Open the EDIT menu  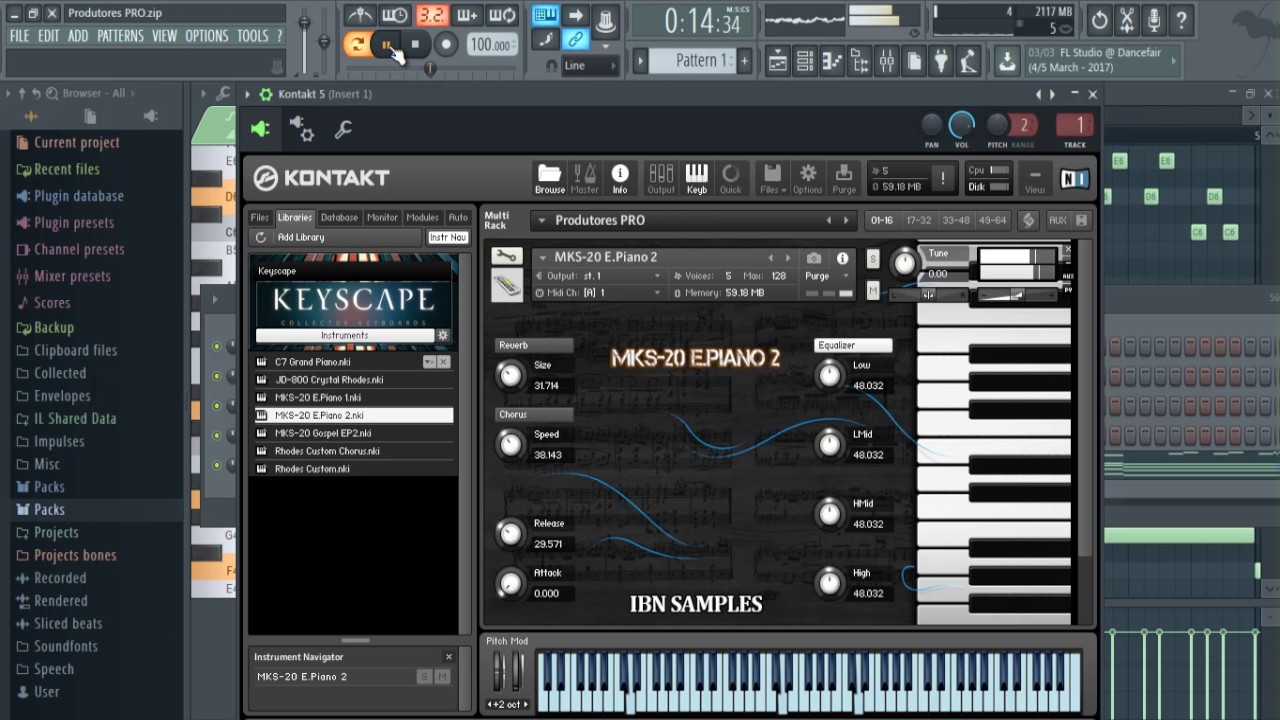[48, 36]
